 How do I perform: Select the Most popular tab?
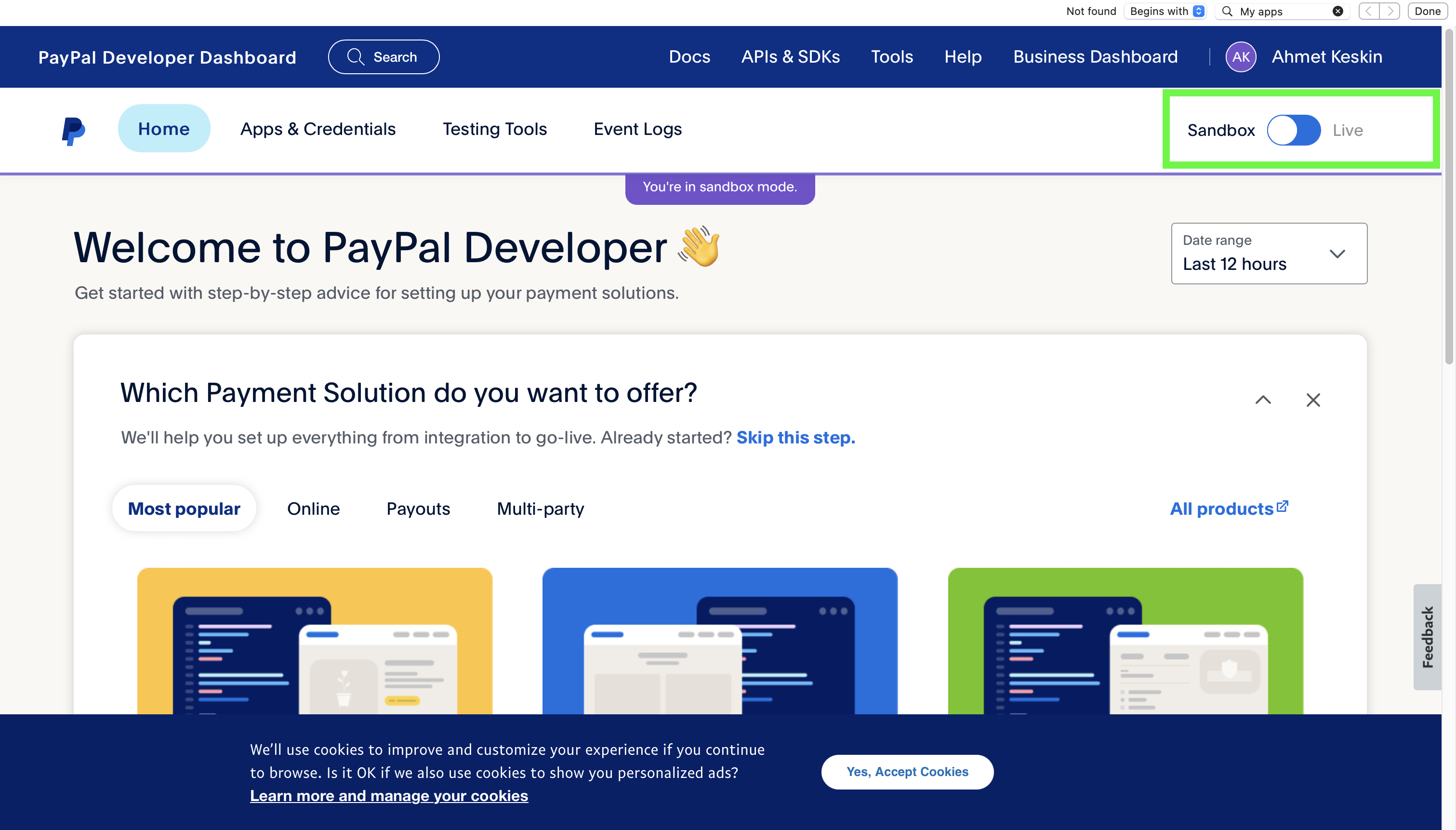[x=184, y=509]
